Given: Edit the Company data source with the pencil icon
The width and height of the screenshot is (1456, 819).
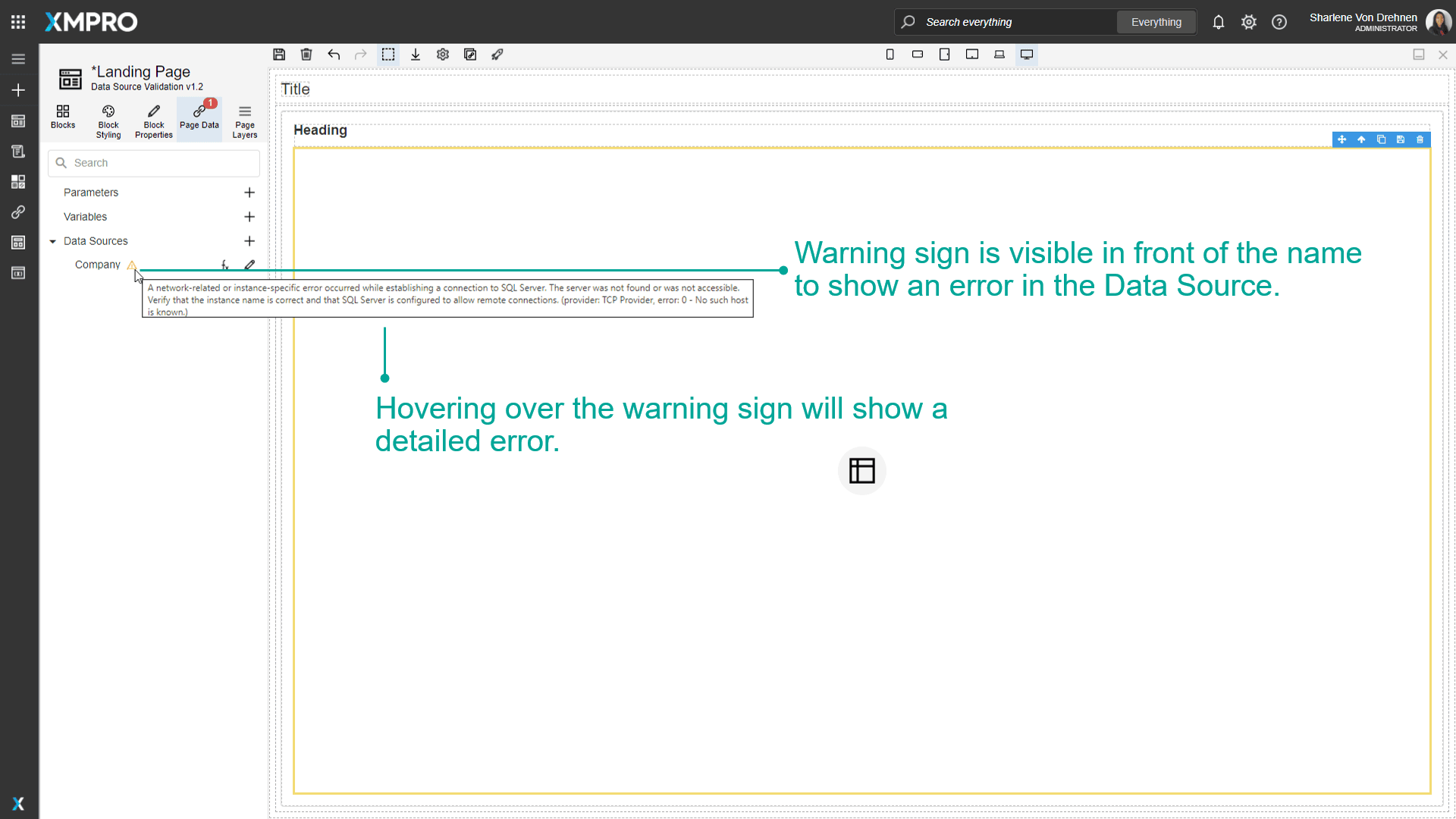Looking at the screenshot, I should [x=250, y=265].
